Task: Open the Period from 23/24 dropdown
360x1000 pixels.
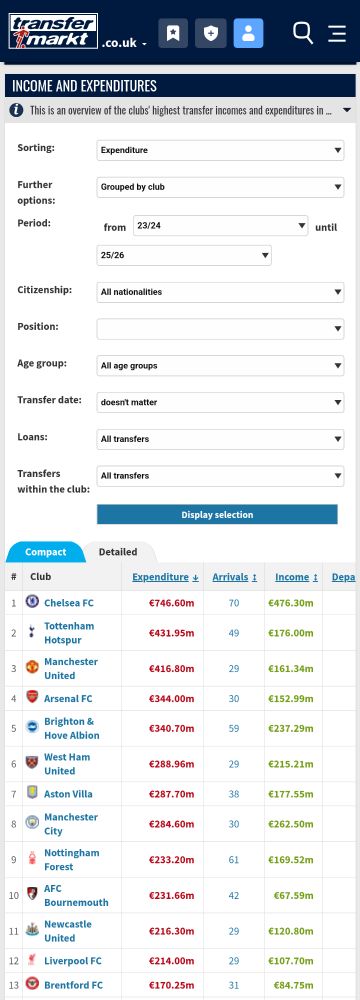Action: [220, 226]
